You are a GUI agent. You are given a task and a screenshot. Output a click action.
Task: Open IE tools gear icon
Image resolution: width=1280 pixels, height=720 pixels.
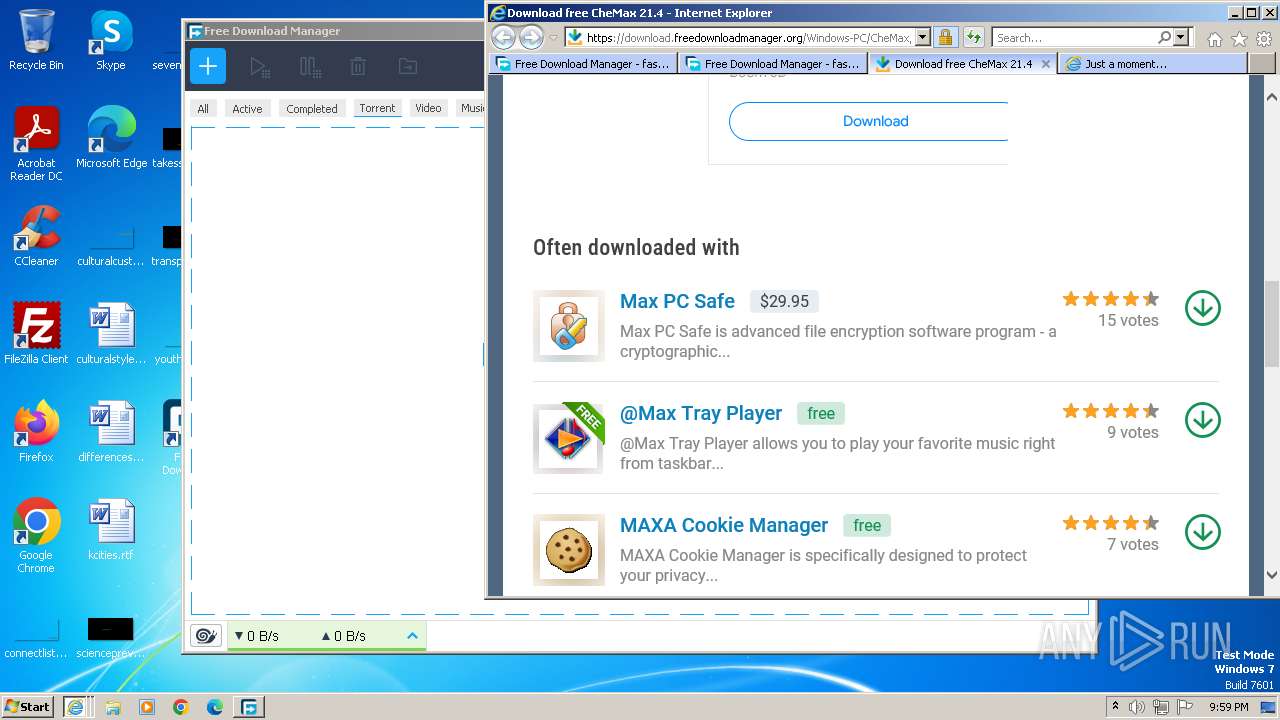pyautogui.click(x=1264, y=39)
